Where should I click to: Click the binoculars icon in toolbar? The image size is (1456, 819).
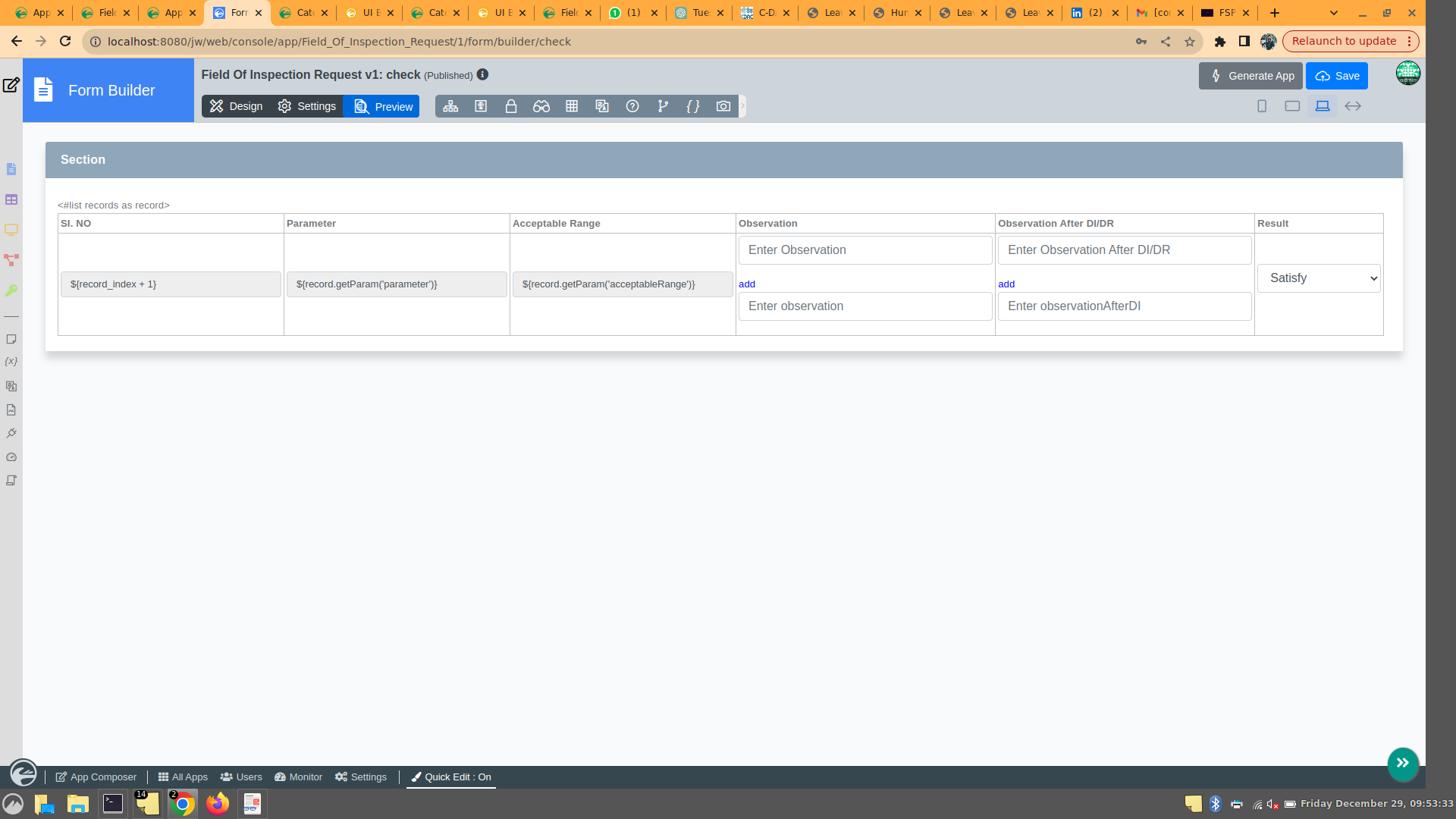point(541,106)
